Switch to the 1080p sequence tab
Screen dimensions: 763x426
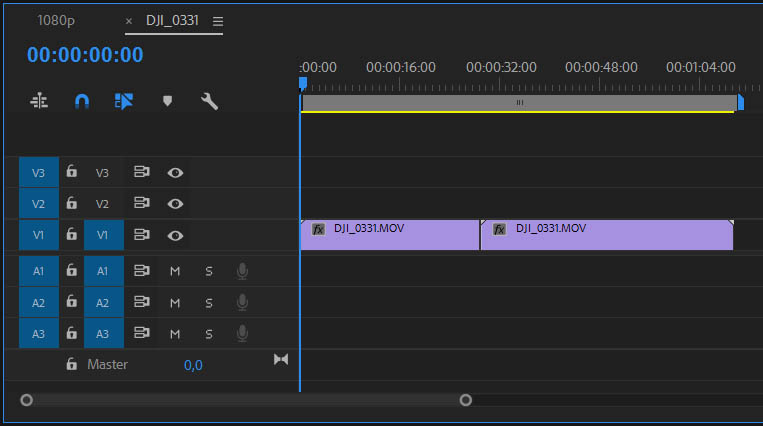coord(56,21)
